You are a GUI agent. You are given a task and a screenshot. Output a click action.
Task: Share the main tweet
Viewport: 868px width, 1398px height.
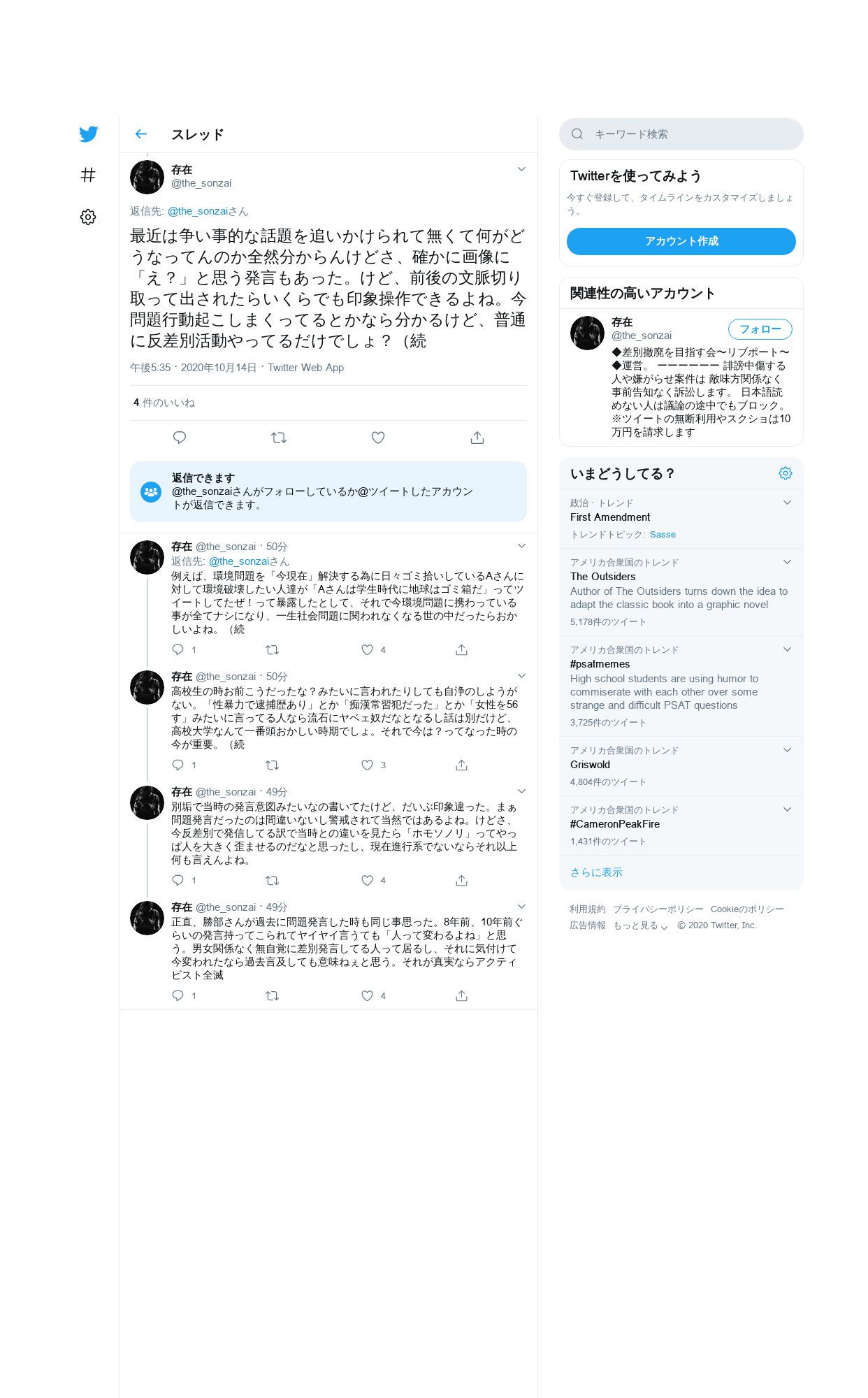click(477, 438)
